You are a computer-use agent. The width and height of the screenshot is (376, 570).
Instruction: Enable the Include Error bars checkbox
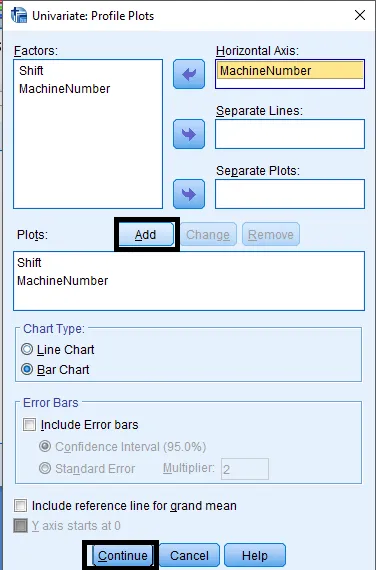pyautogui.click(x=29, y=425)
